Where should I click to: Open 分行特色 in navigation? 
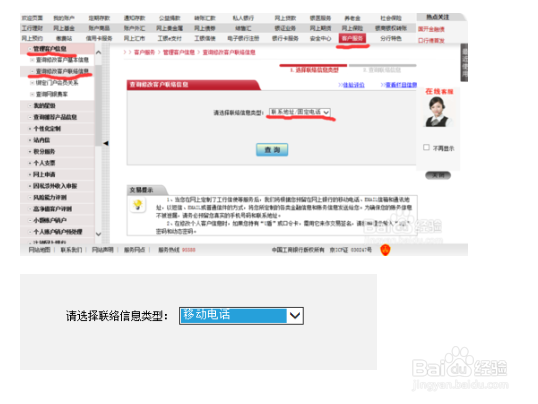click(391, 38)
